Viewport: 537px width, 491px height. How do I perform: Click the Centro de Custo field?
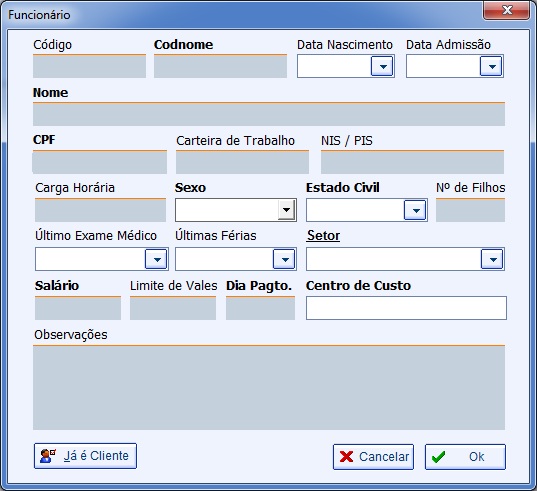coord(406,308)
